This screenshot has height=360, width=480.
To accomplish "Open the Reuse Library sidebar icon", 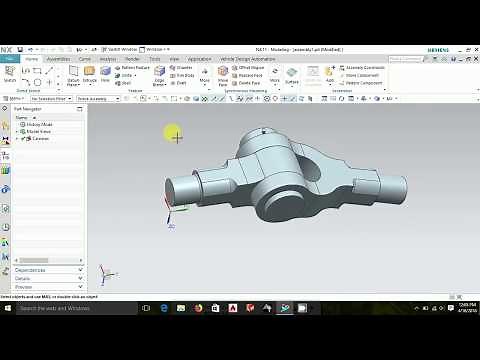I will (5, 171).
